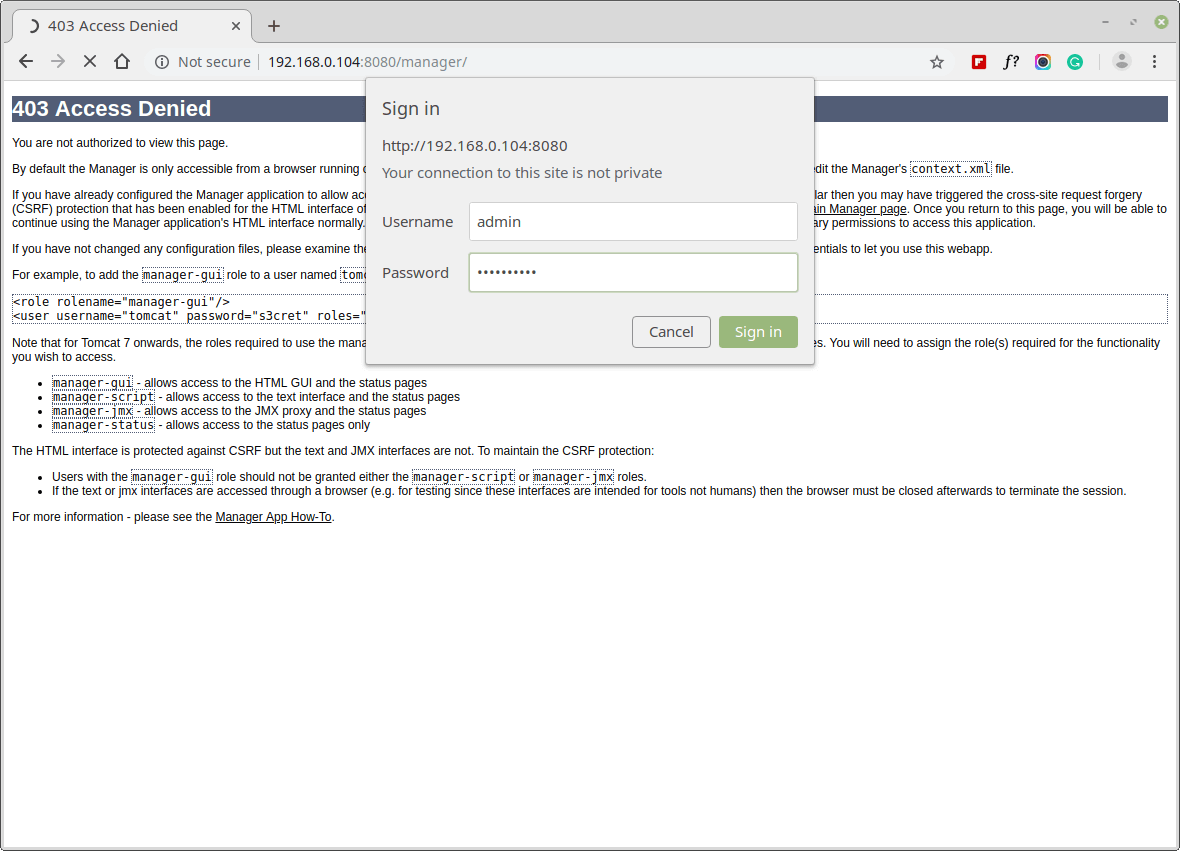Go back using the browser back arrow
The image size is (1180, 851).
point(26,62)
